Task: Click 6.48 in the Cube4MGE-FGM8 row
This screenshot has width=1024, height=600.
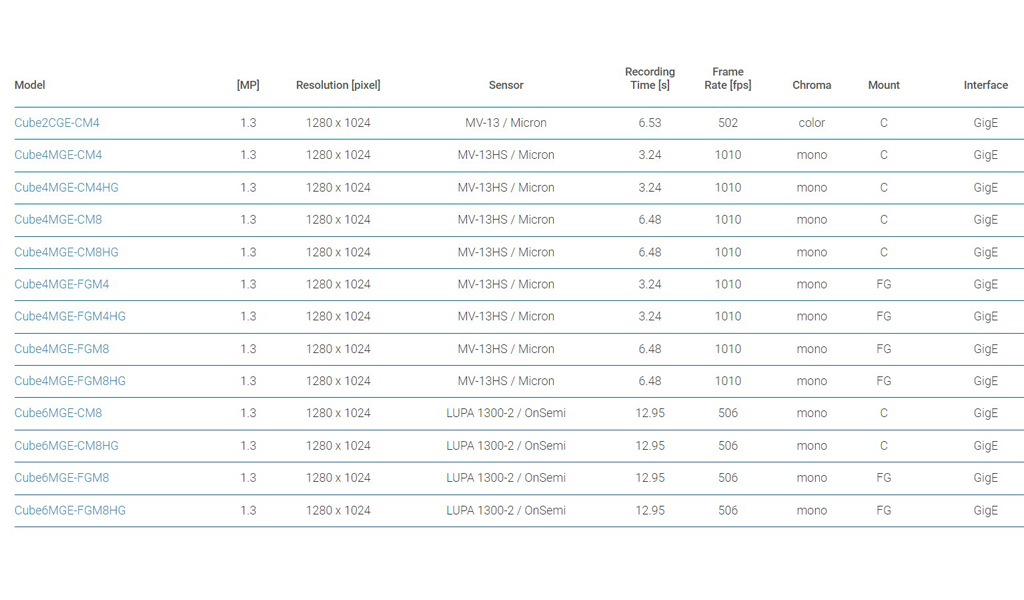Action: point(650,349)
